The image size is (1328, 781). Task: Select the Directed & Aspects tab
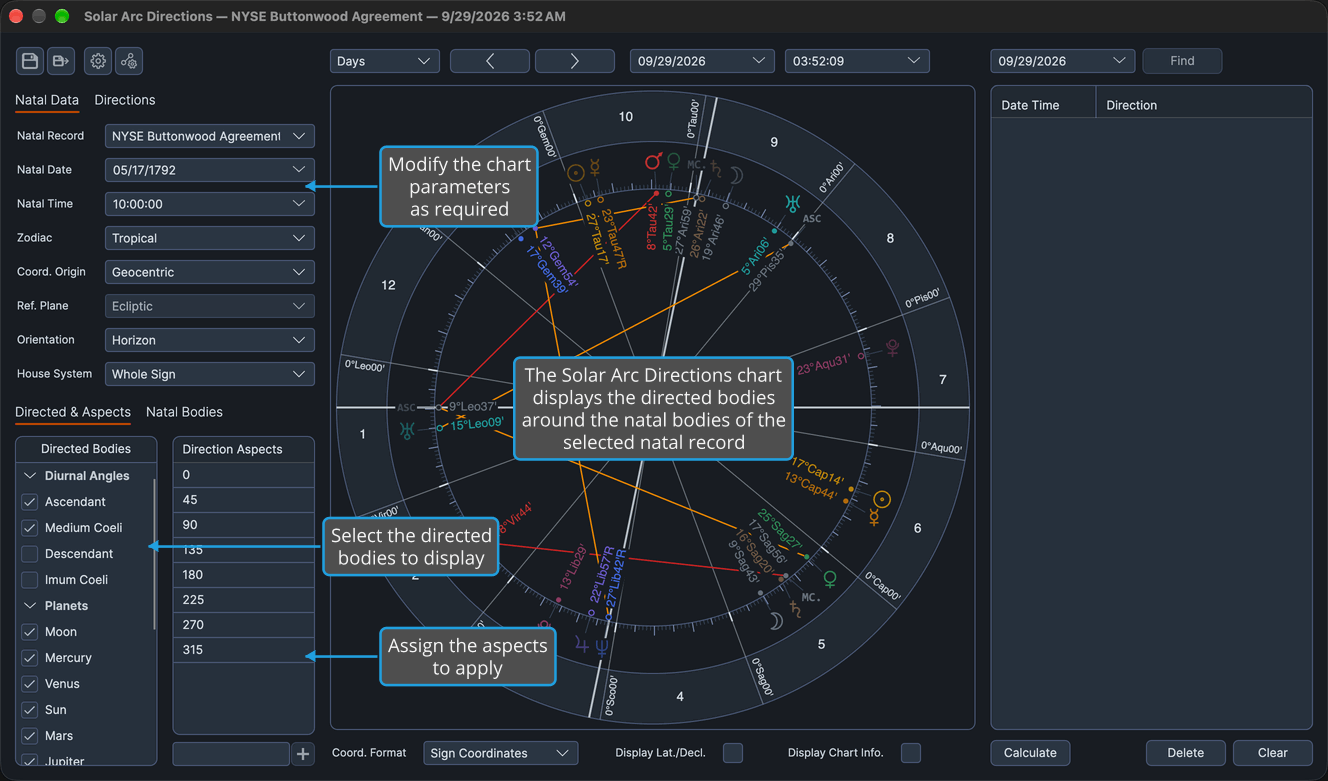pos(73,412)
